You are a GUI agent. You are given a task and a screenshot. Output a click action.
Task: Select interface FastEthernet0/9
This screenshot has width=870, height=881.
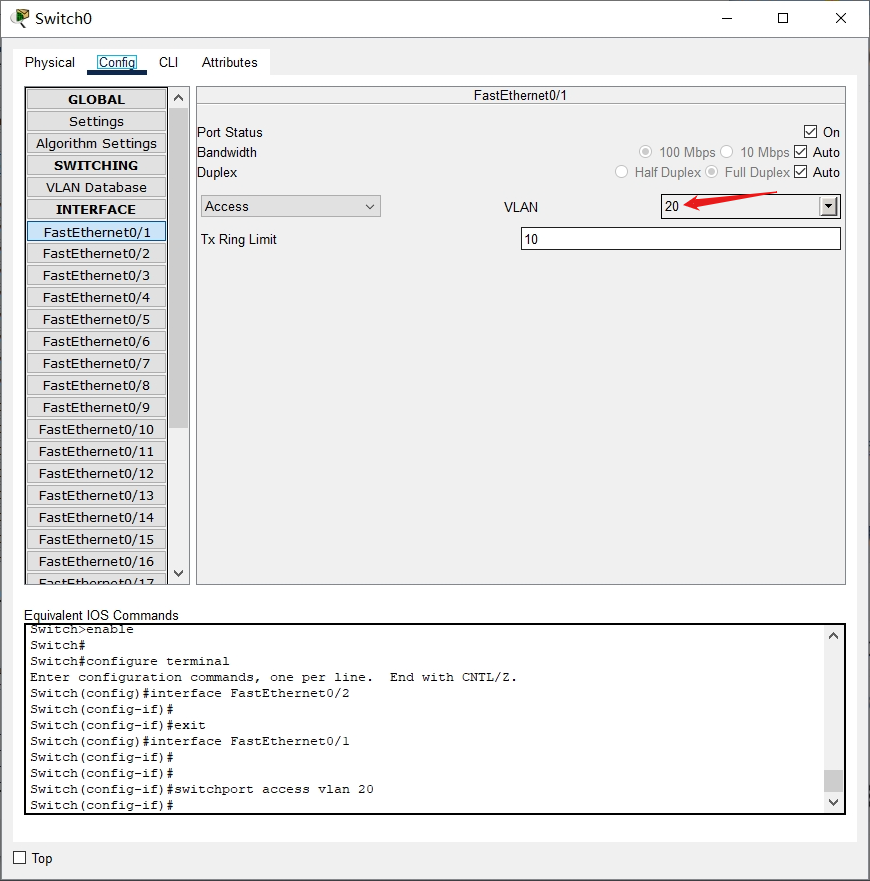[96, 407]
